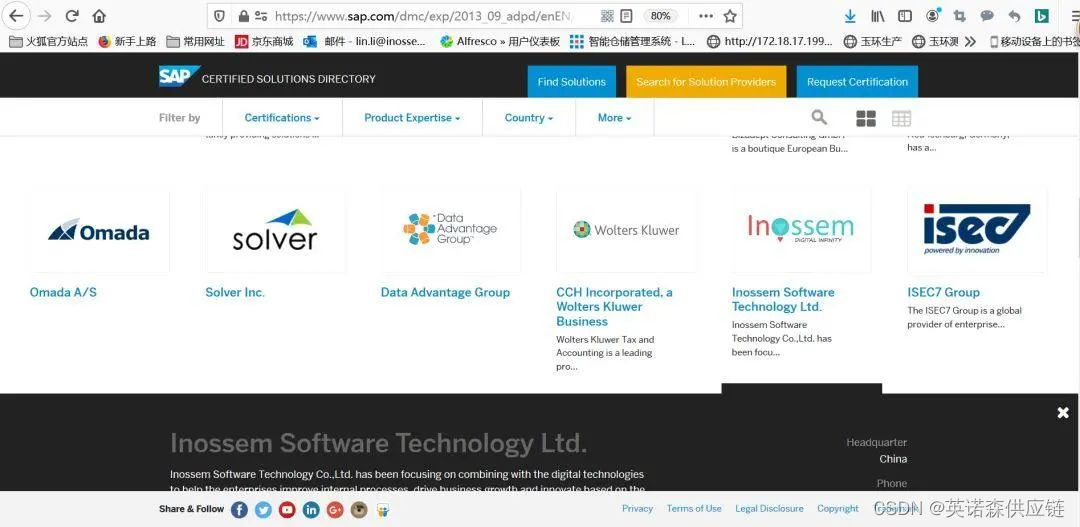Open the 京东商城 bookmark
The width and height of the screenshot is (1080, 527).
[264, 41]
